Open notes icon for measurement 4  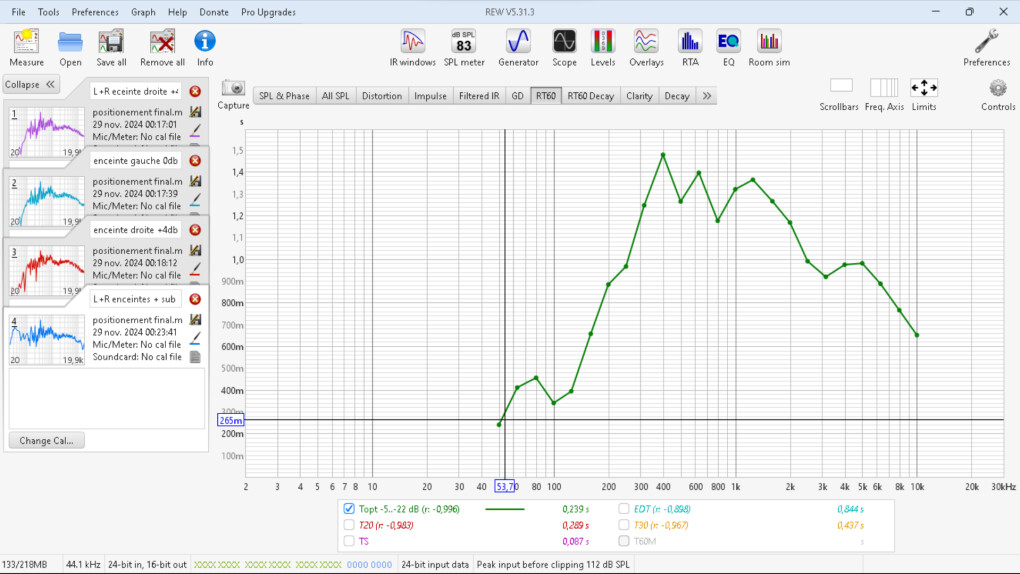click(x=195, y=357)
